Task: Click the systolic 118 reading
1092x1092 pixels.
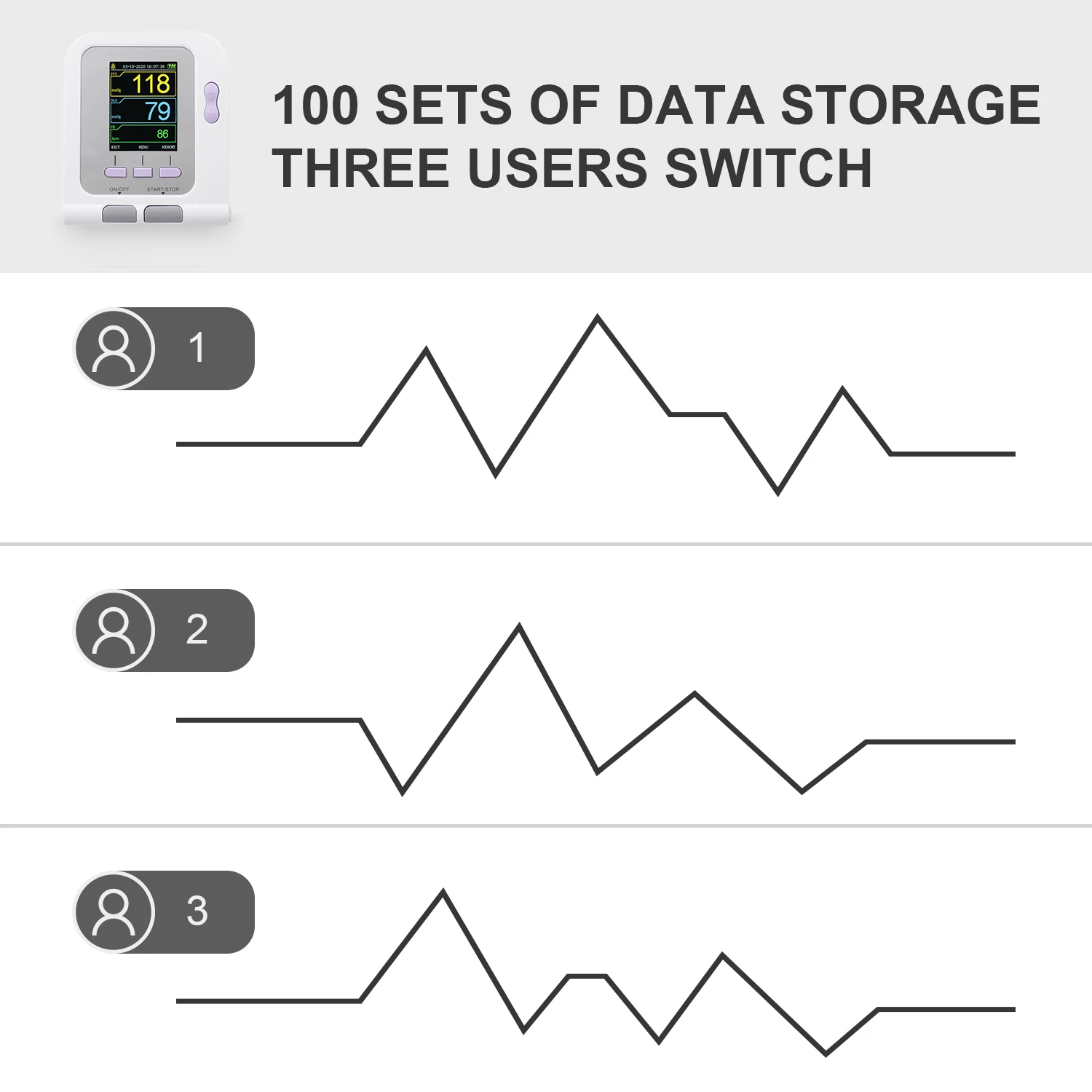Action: pyautogui.click(x=151, y=84)
